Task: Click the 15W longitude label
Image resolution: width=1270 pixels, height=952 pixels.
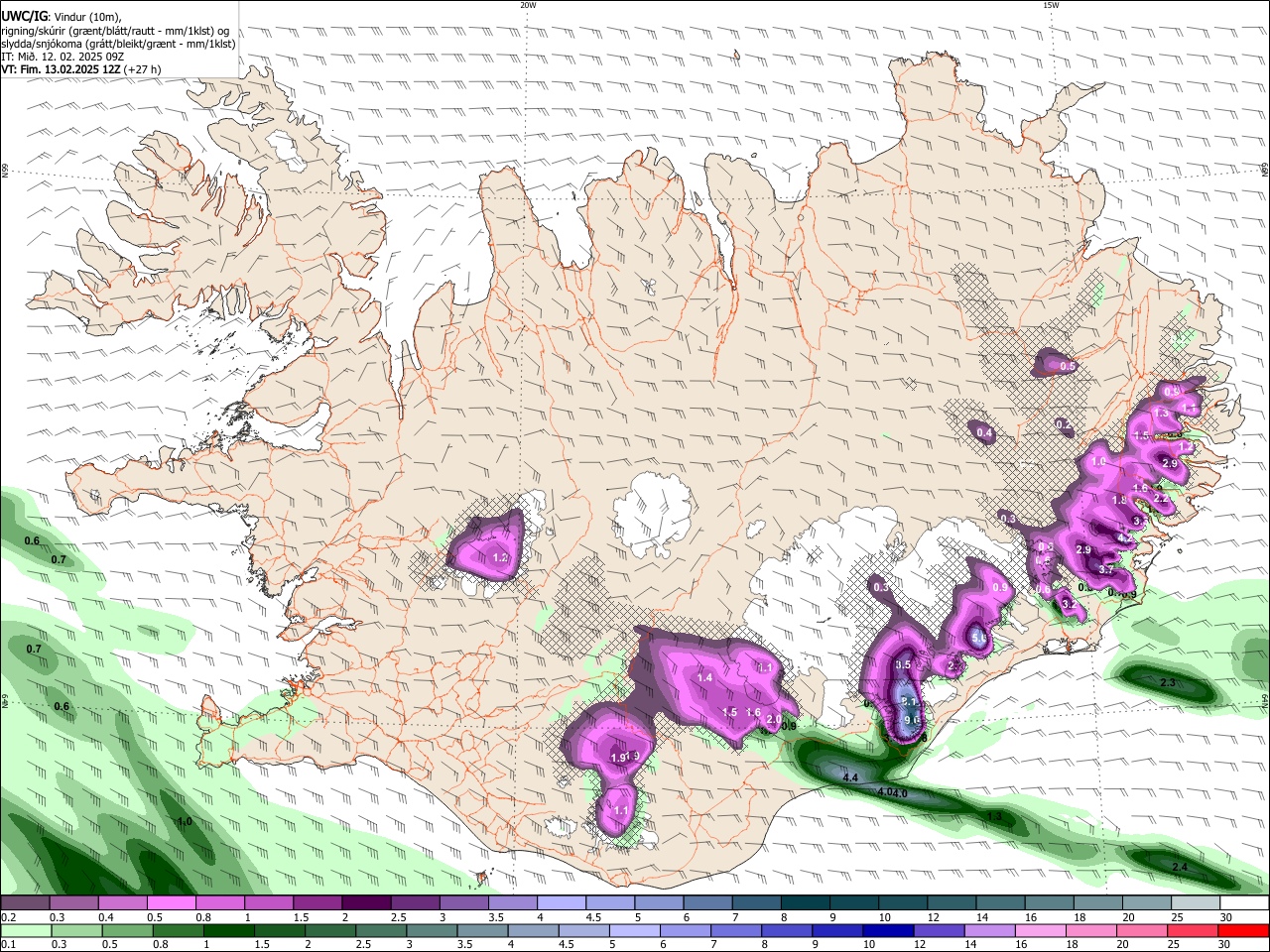Action: 1051,5
